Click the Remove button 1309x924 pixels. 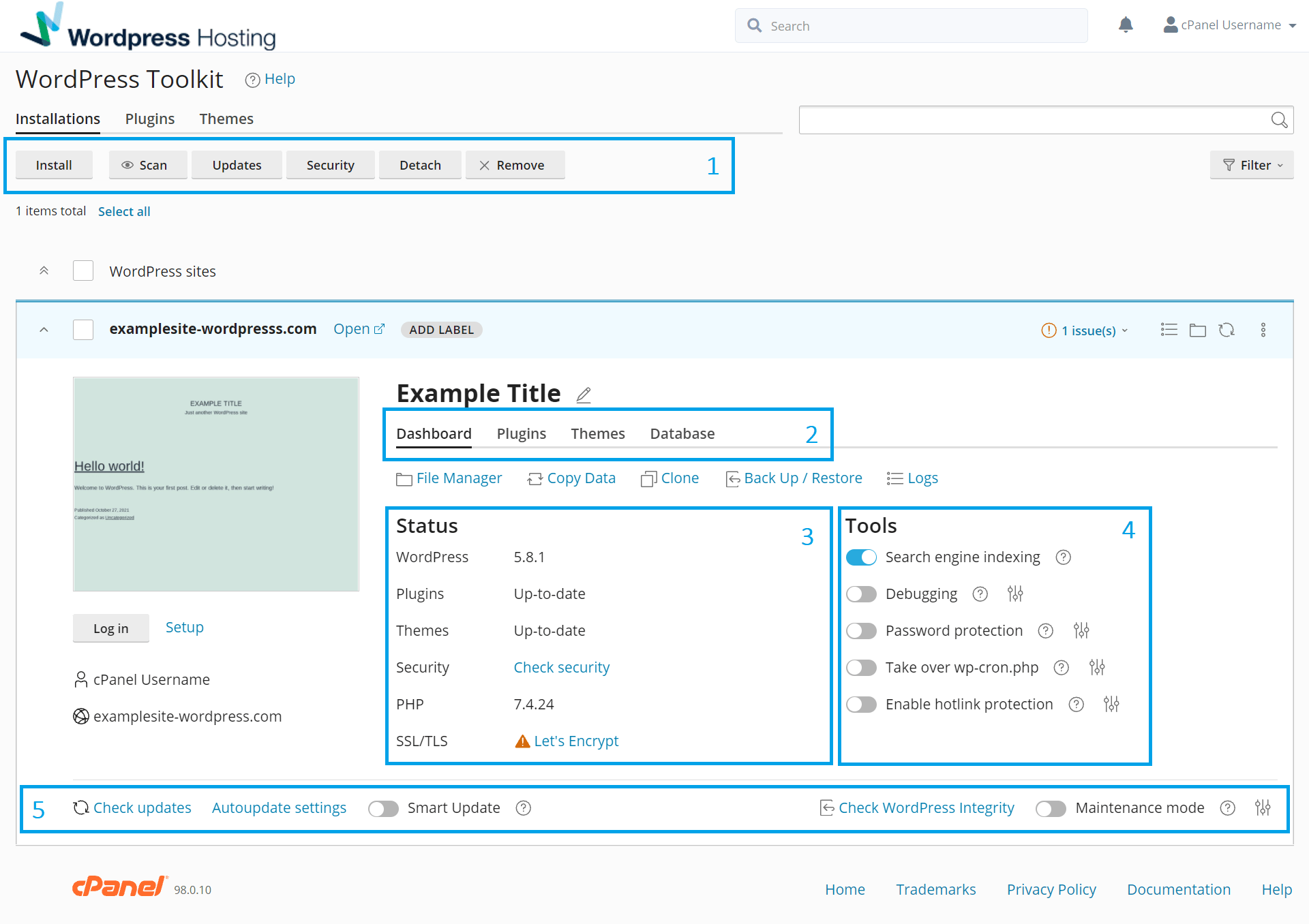(x=515, y=165)
